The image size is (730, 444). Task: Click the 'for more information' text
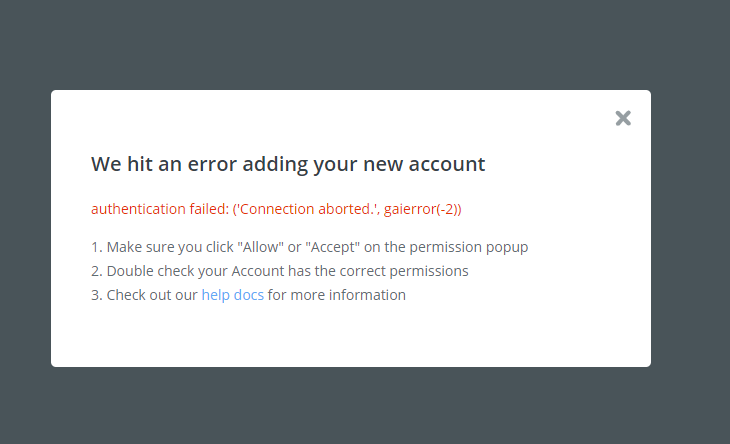tap(337, 295)
